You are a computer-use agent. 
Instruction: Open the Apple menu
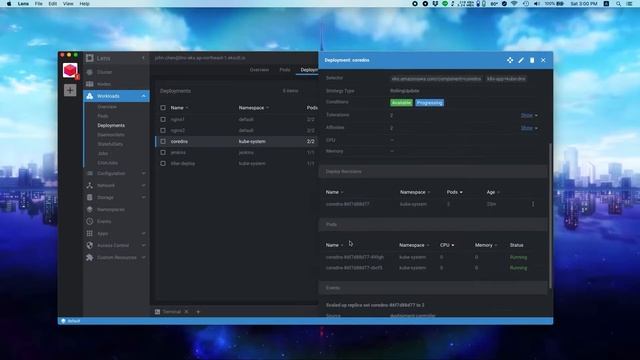click(x=9, y=4)
